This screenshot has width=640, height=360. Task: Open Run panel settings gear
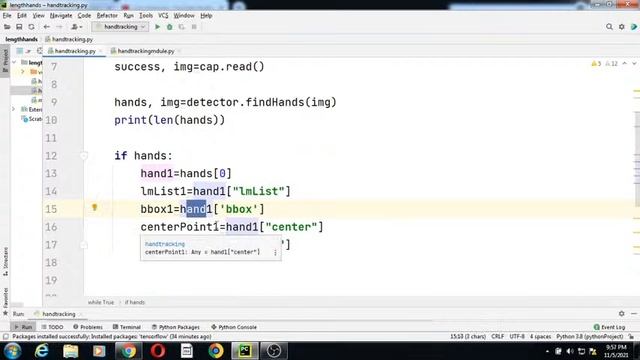[x=621, y=313]
